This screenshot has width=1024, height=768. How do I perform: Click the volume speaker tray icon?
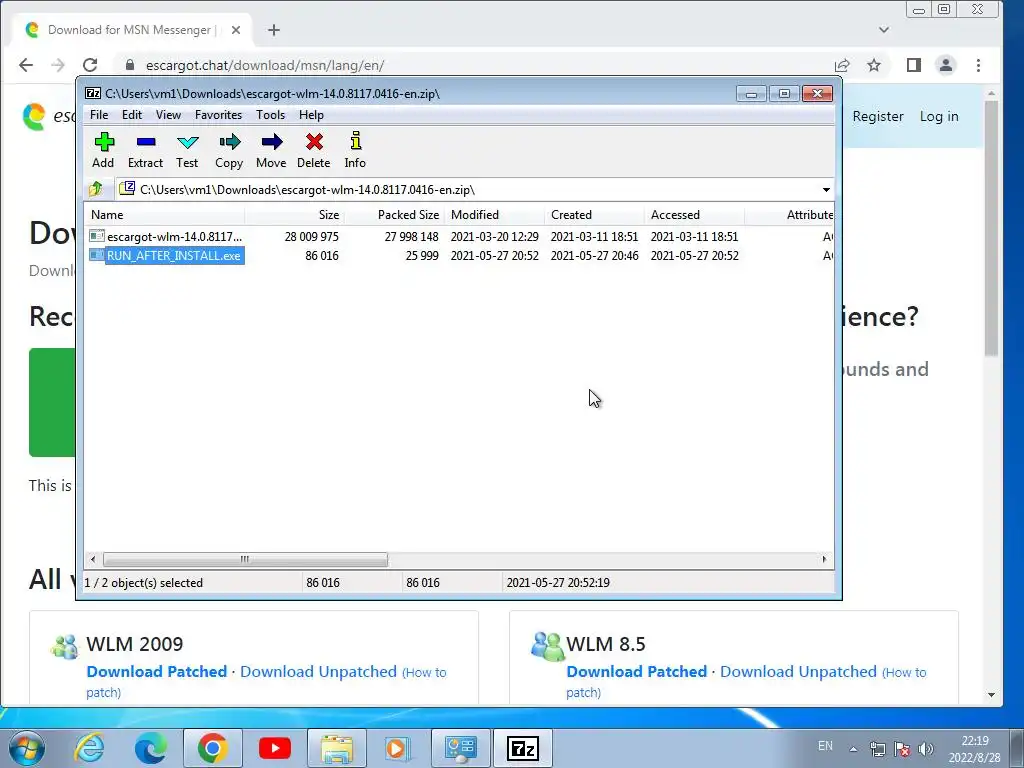[x=925, y=748]
